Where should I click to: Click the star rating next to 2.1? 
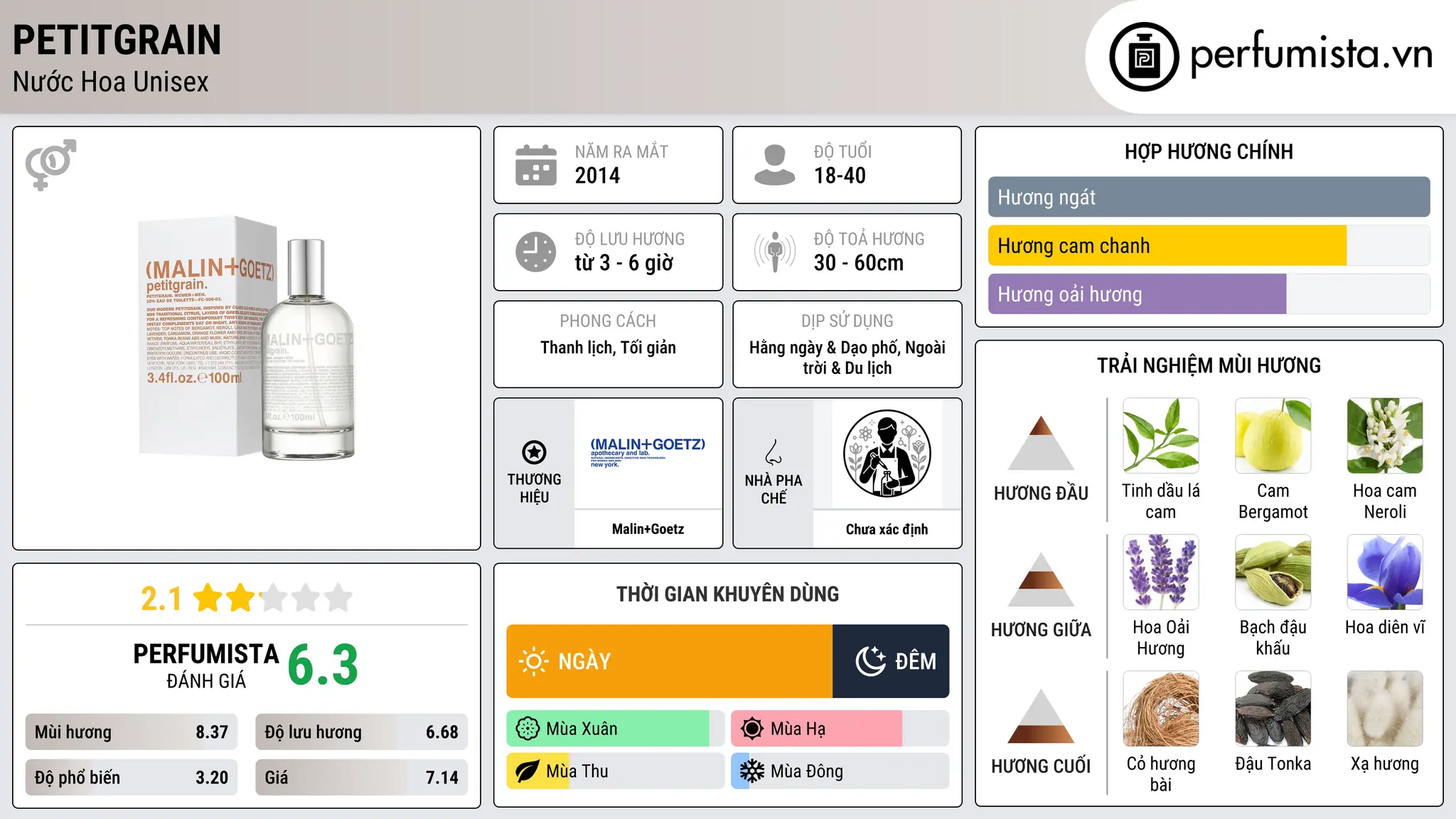[x=273, y=598]
